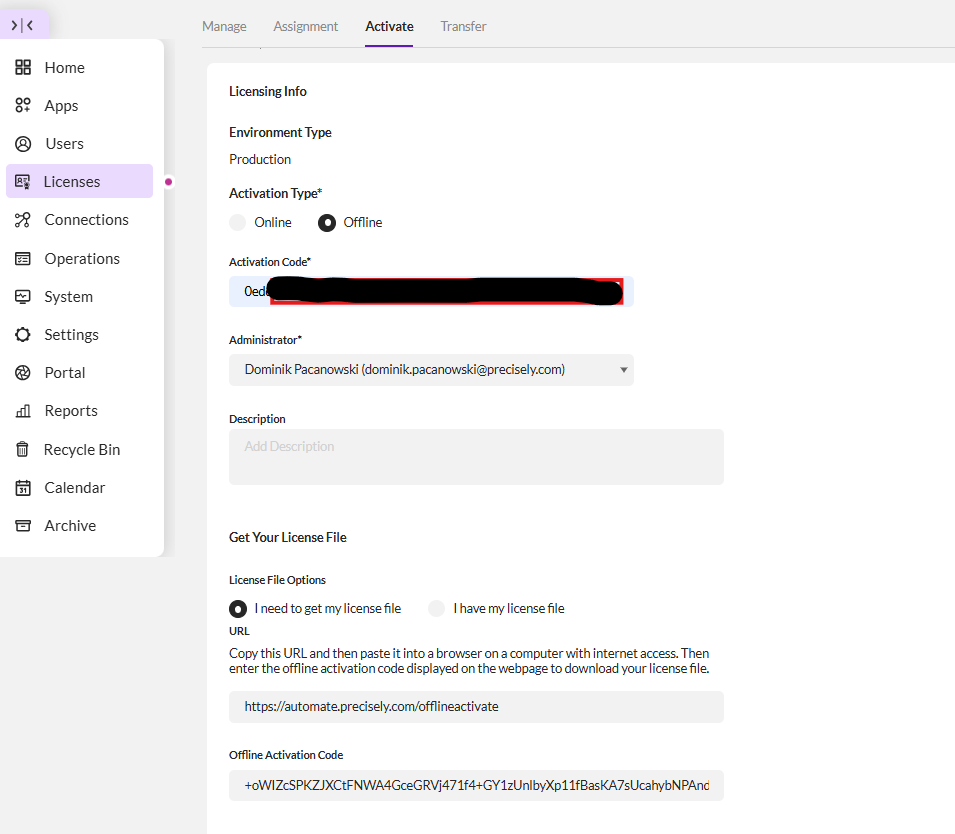Open Portal label in sidebar
The image size is (955, 834).
(x=65, y=373)
